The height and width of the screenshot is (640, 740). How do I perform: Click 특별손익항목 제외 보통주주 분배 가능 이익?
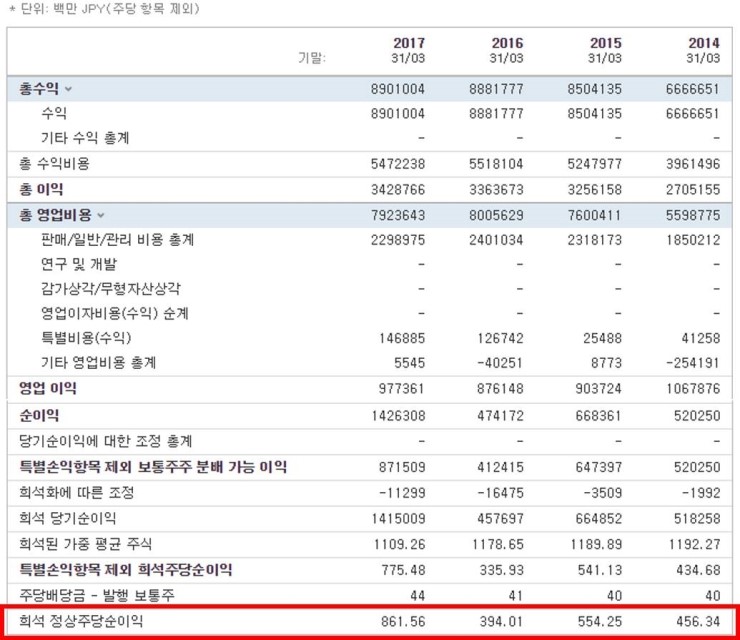(153, 467)
